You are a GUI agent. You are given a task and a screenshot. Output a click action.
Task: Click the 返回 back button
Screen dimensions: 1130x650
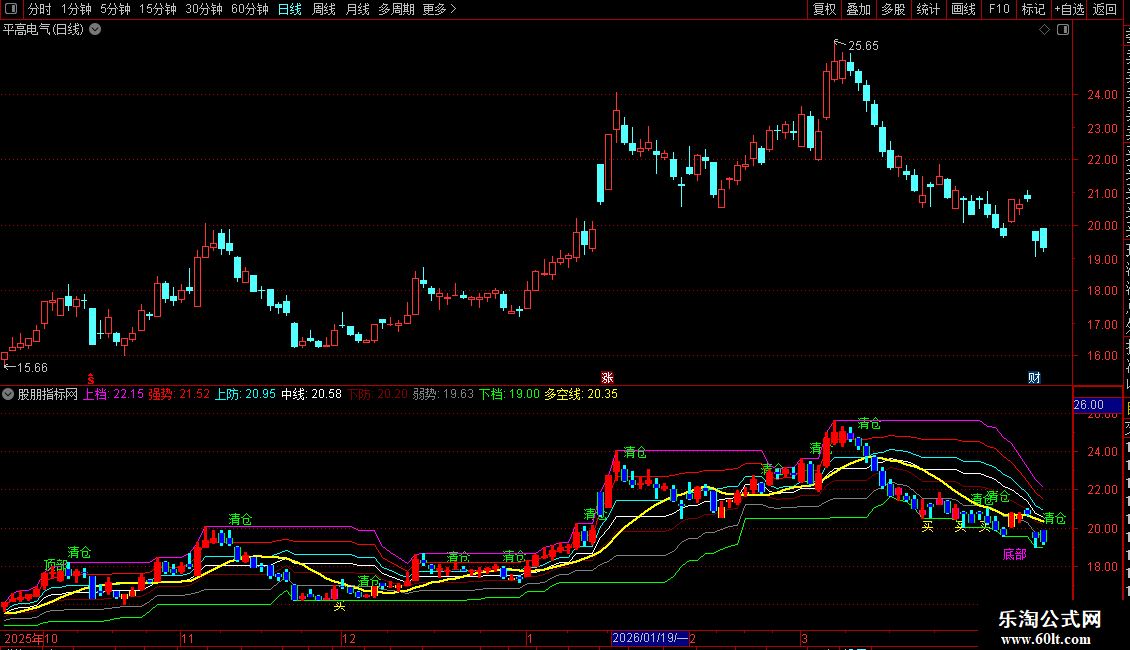[1104, 9]
